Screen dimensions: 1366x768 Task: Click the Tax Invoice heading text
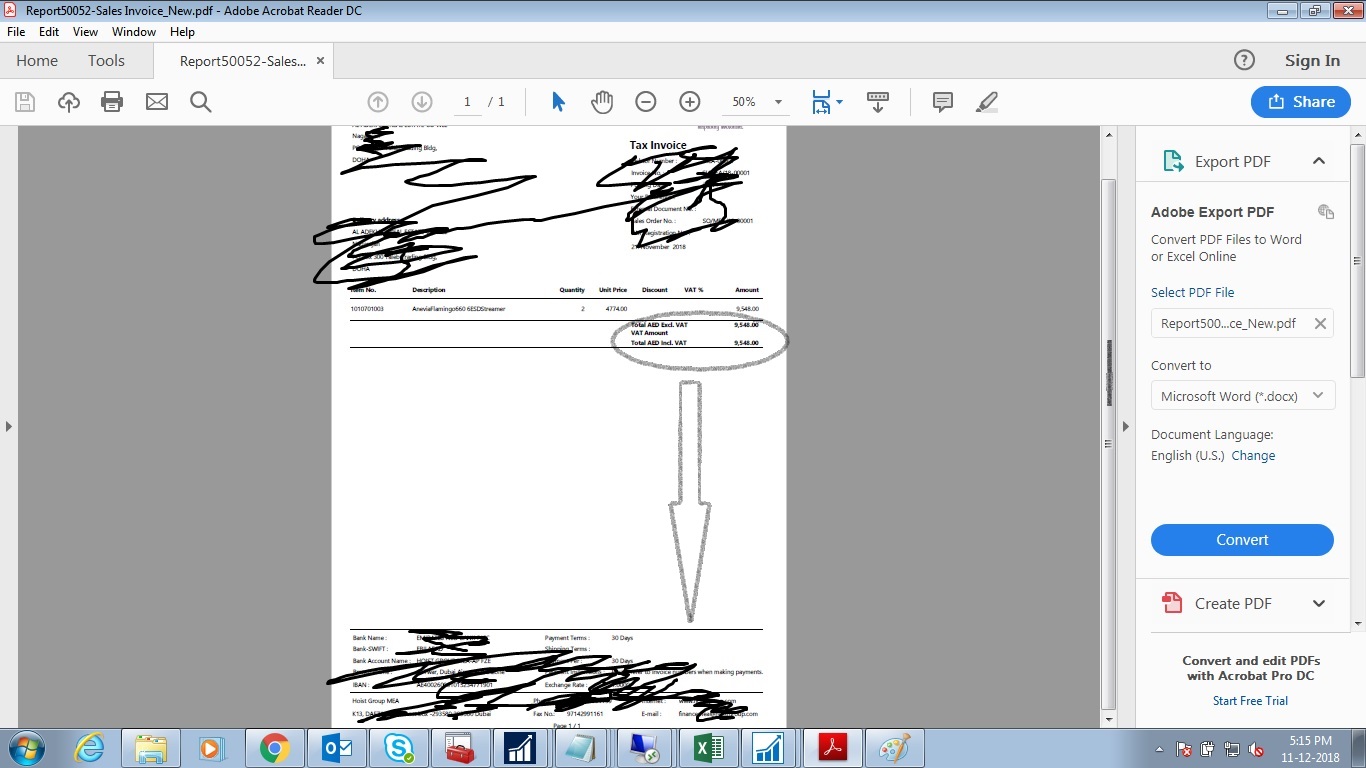pyautogui.click(x=658, y=145)
